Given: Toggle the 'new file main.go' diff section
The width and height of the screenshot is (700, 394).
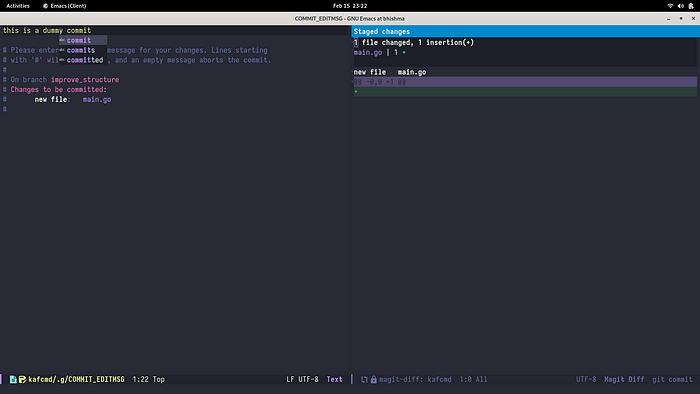Looking at the screenshot, I should [x=390, y=72].
